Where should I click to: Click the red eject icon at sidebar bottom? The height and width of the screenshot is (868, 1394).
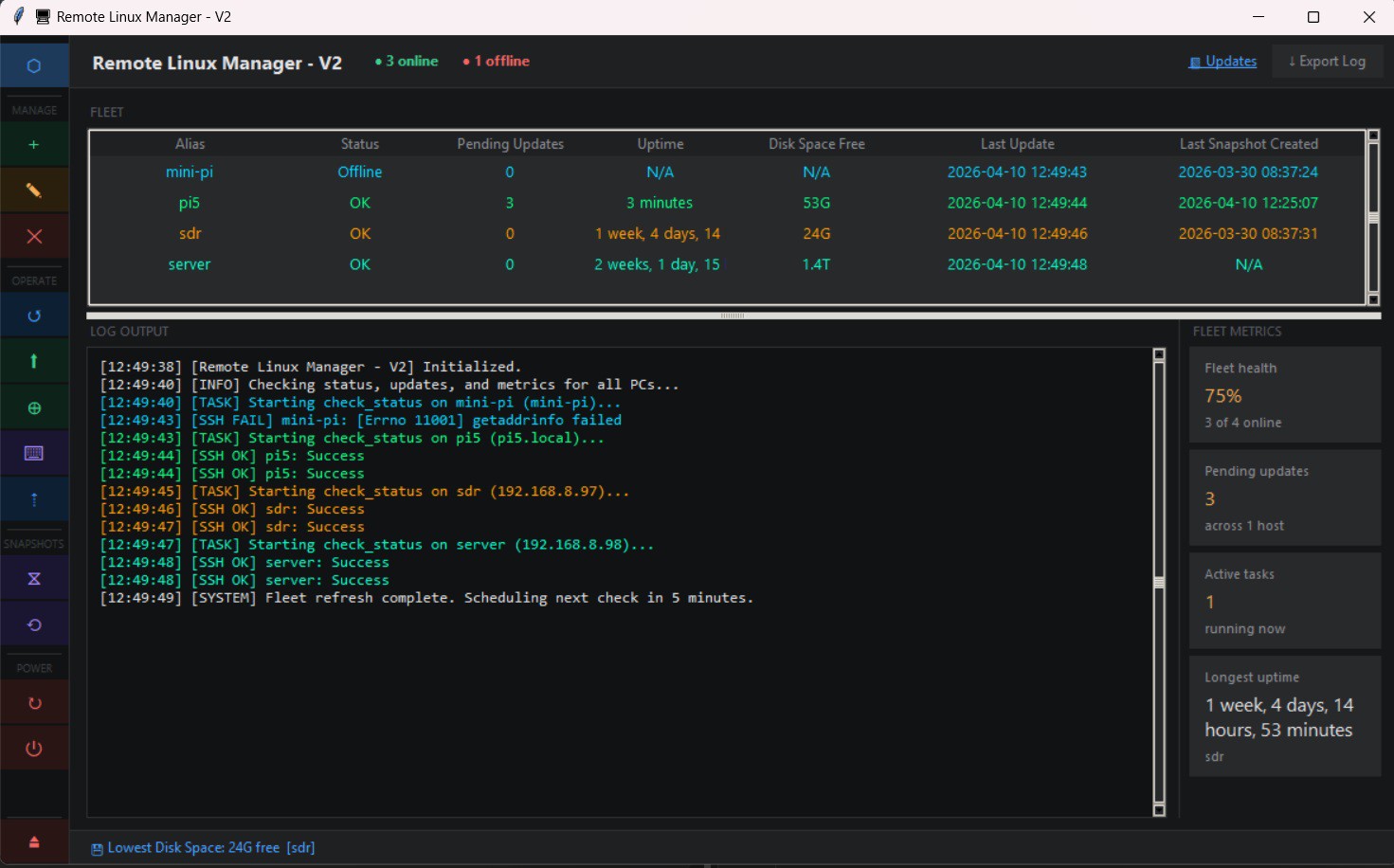pos(34,841)
